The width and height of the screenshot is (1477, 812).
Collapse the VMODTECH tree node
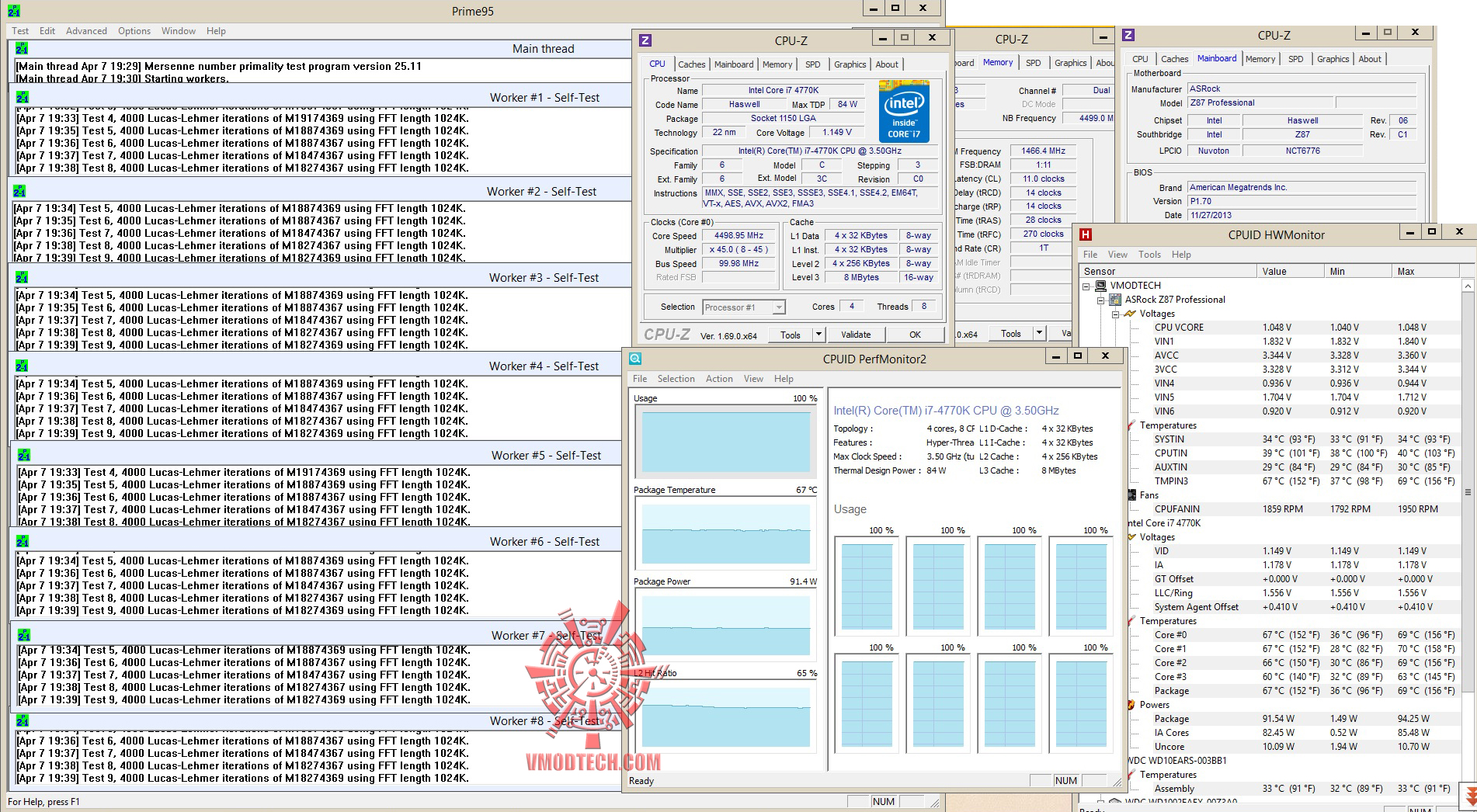pos(1086,286)
